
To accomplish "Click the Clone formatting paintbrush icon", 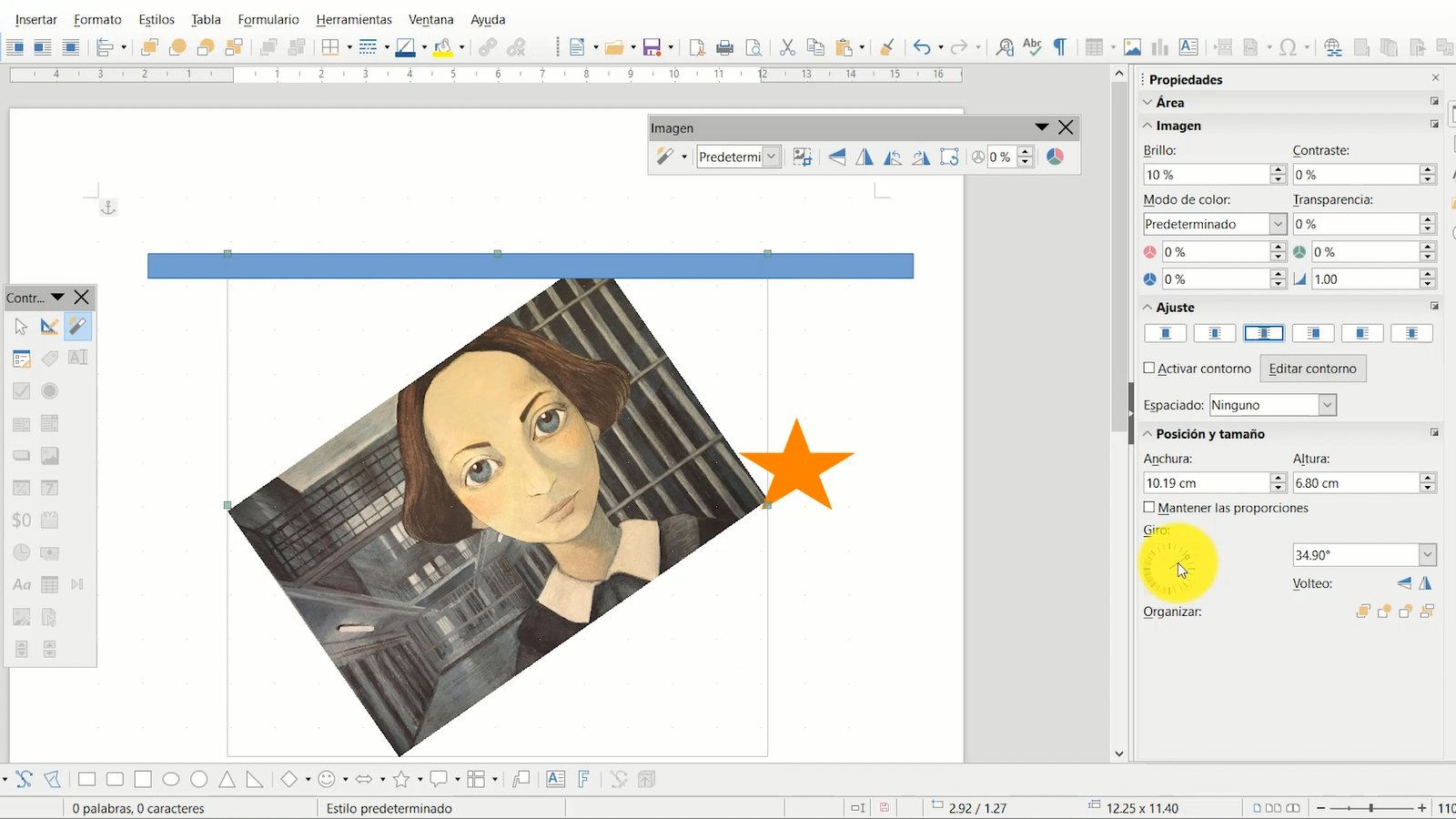I will tap(887, 47).
